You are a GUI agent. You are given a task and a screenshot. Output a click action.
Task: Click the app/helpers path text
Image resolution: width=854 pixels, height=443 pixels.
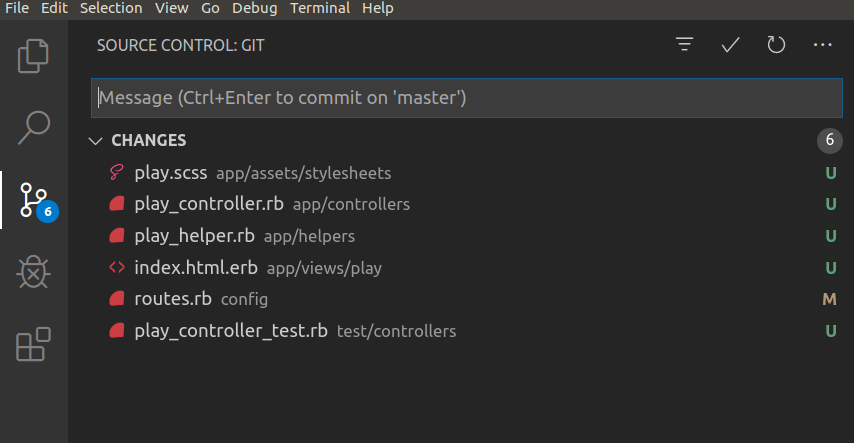point(309,236)
